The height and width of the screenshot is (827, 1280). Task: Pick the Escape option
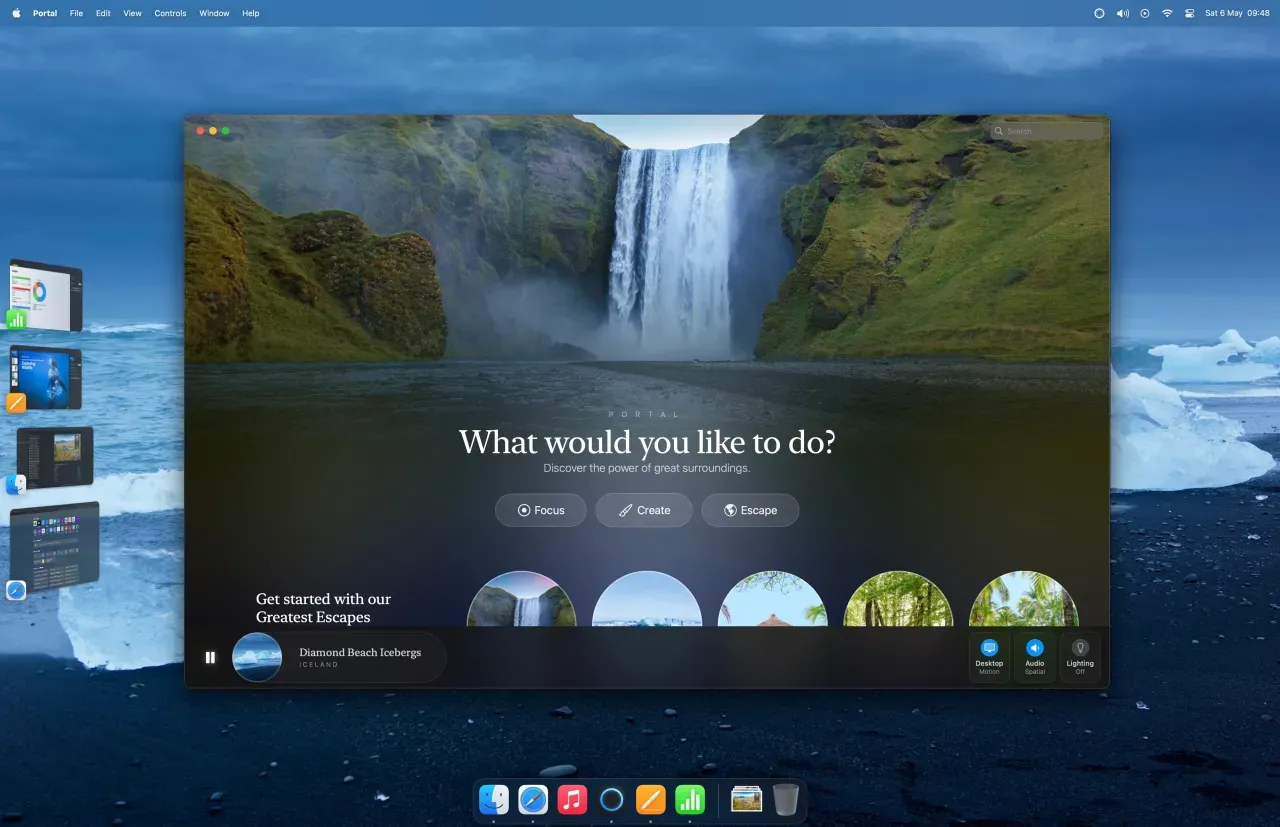[x=750, y=510]
